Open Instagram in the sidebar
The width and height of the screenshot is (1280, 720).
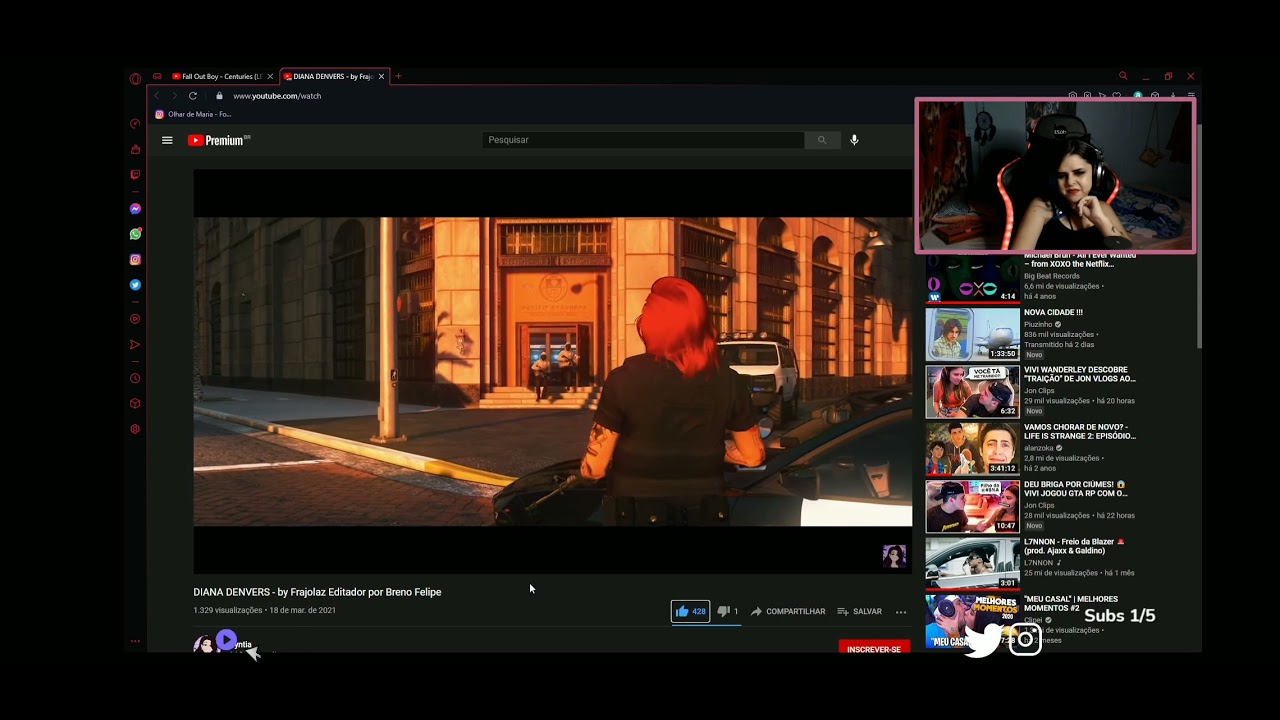[135, 260]
